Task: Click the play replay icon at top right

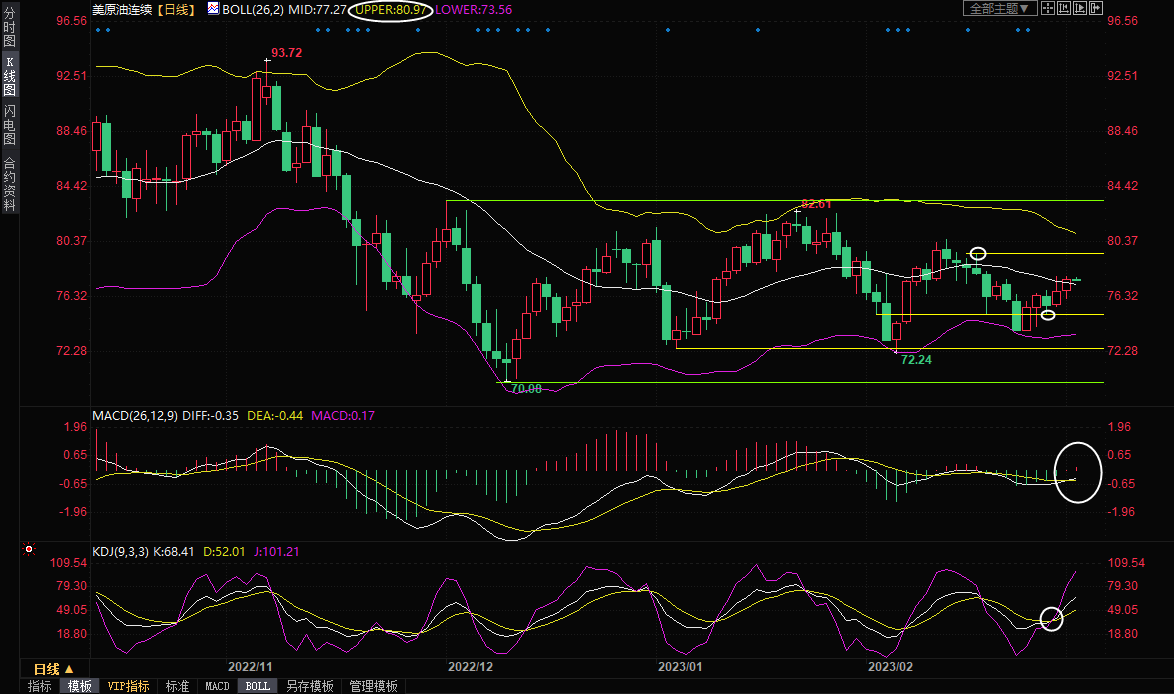Action: tap(1078, 9)
